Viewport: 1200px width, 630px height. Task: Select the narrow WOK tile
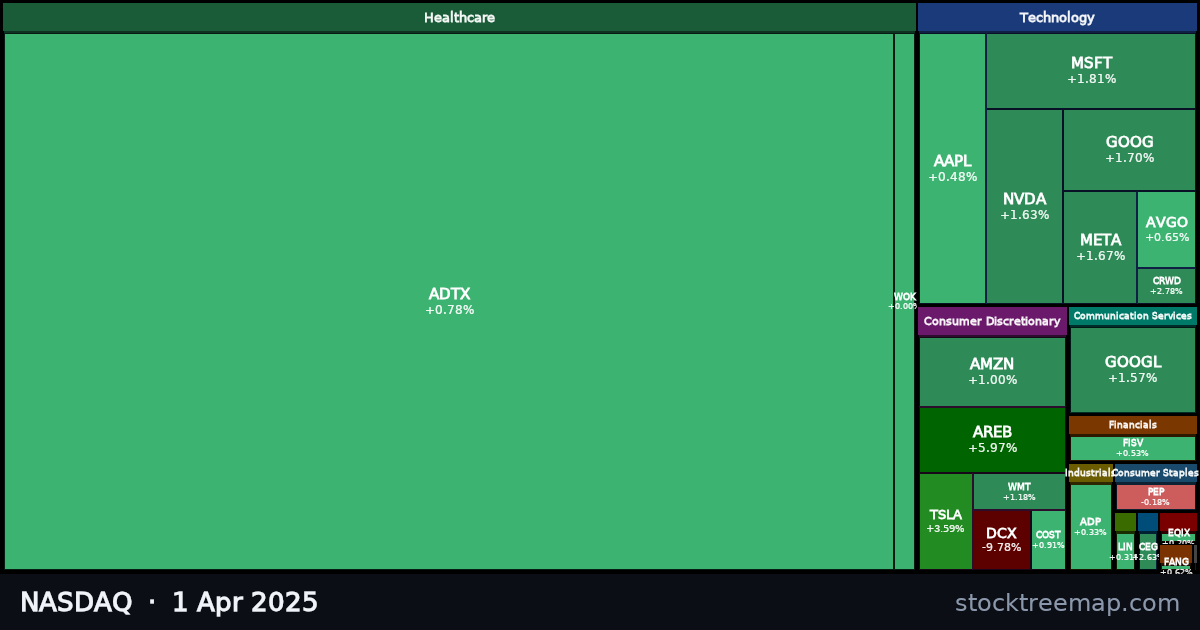pos(904,301)
